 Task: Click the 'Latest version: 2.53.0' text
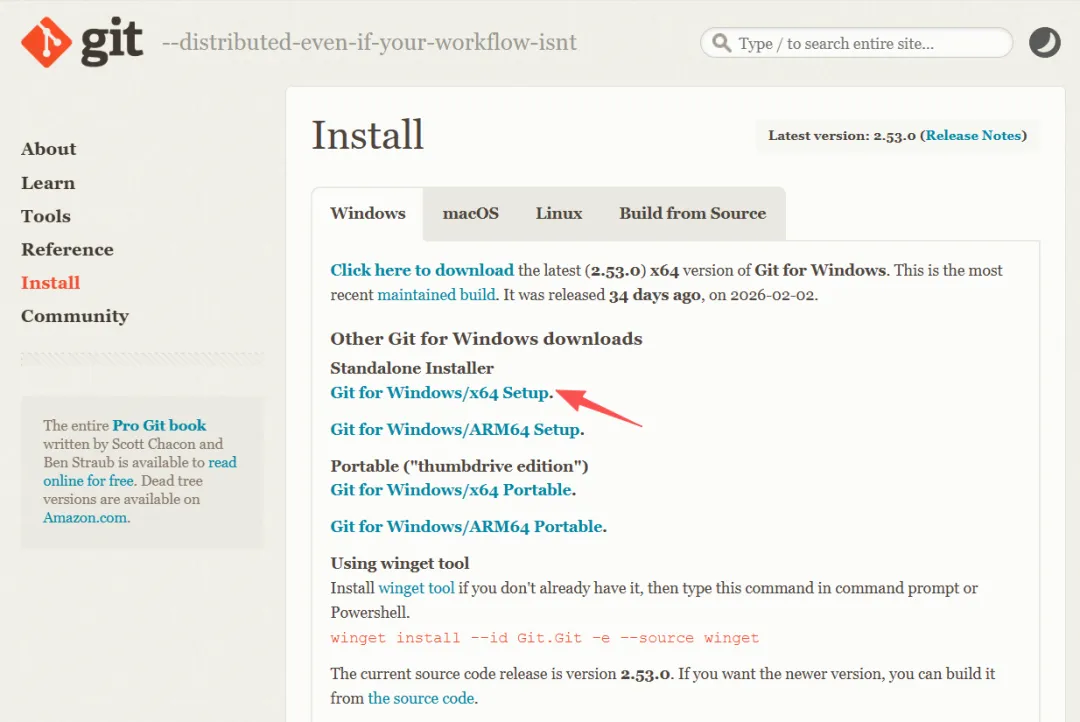click(842, 136)
